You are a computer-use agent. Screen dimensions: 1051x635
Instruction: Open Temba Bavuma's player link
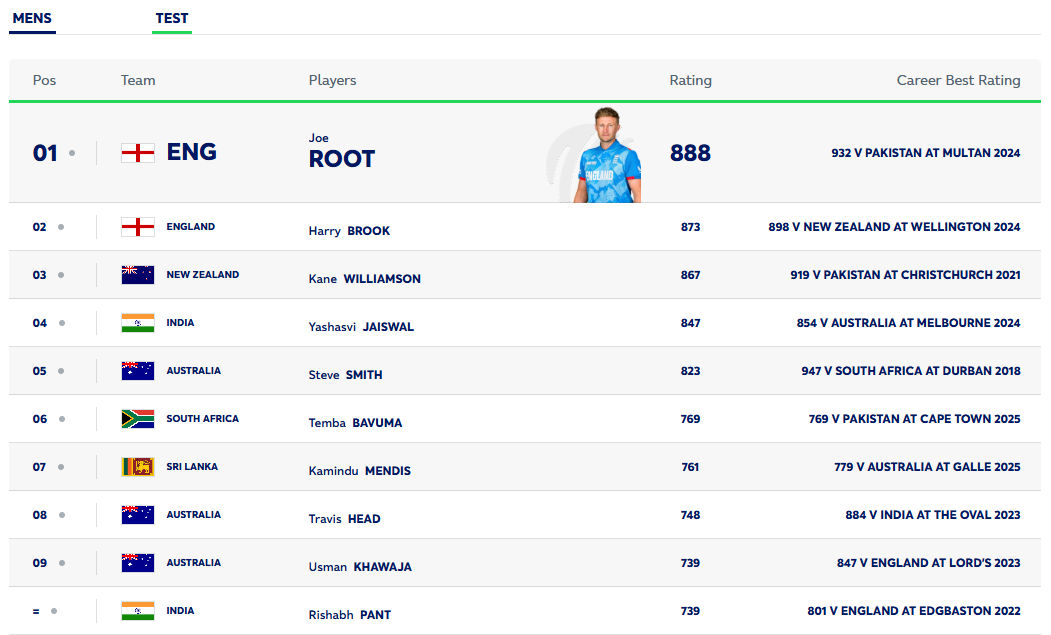click(x=355, y=423)
